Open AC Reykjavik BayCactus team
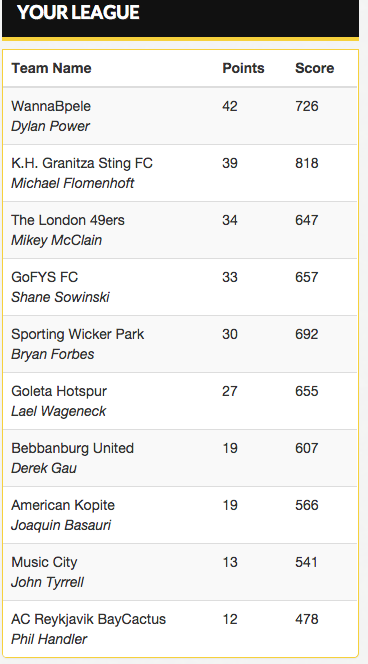This screenshot has width=368, height=664. [89, 619]
